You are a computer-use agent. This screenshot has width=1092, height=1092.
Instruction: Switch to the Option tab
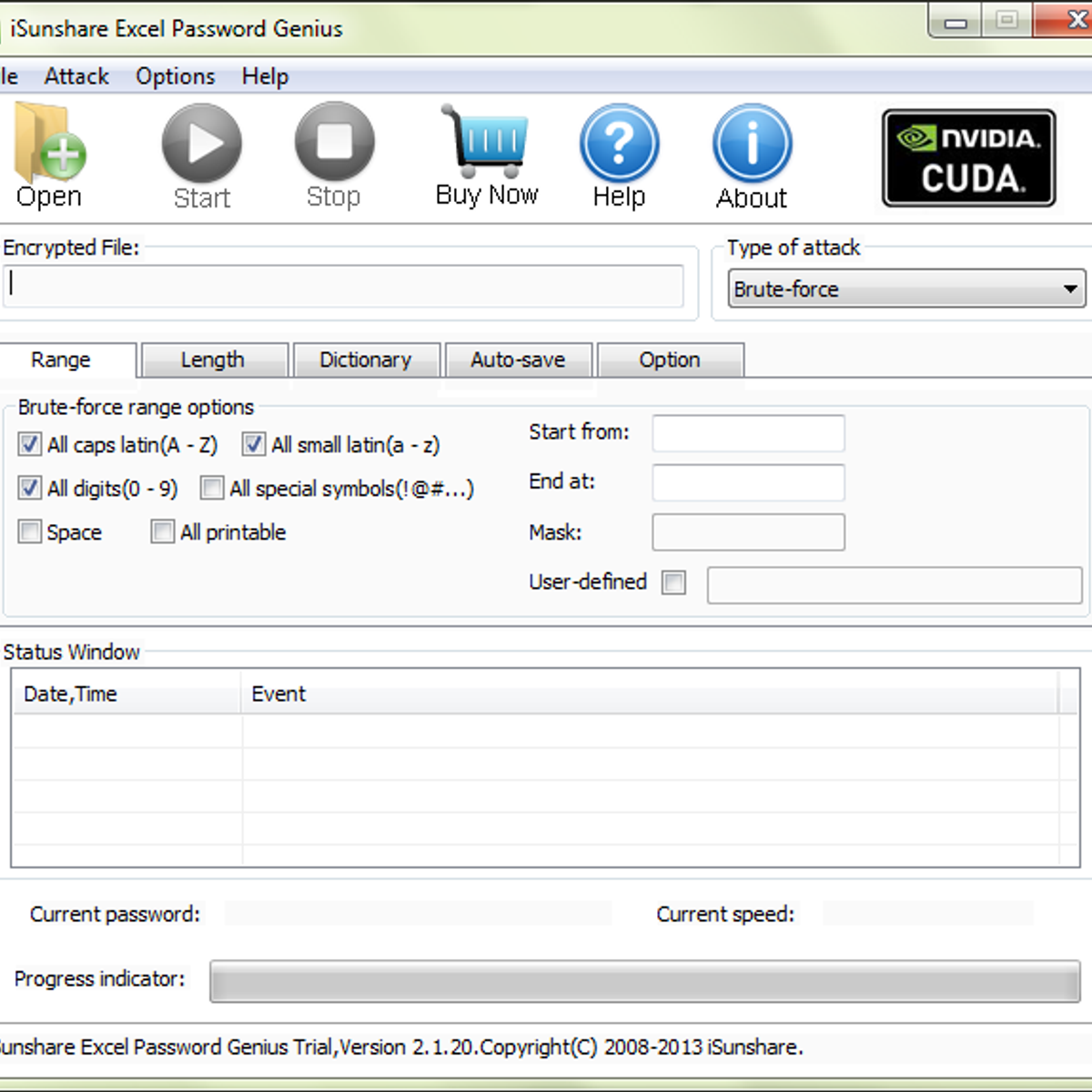671,359
